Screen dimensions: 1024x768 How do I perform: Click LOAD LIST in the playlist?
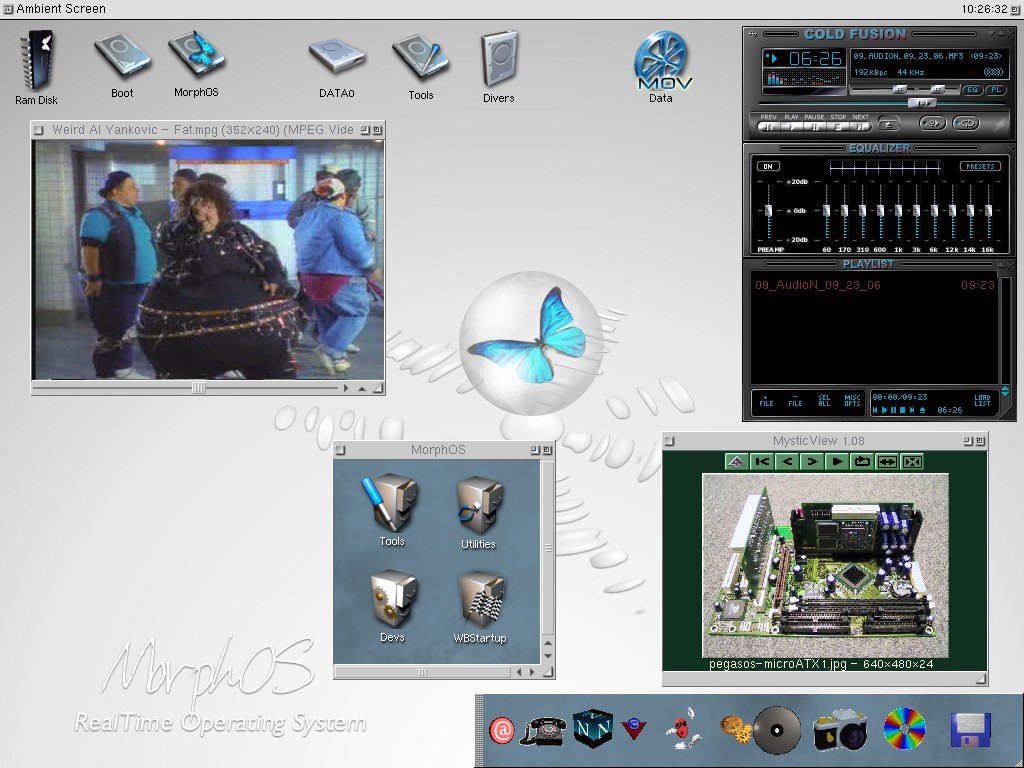coord(982,400)
